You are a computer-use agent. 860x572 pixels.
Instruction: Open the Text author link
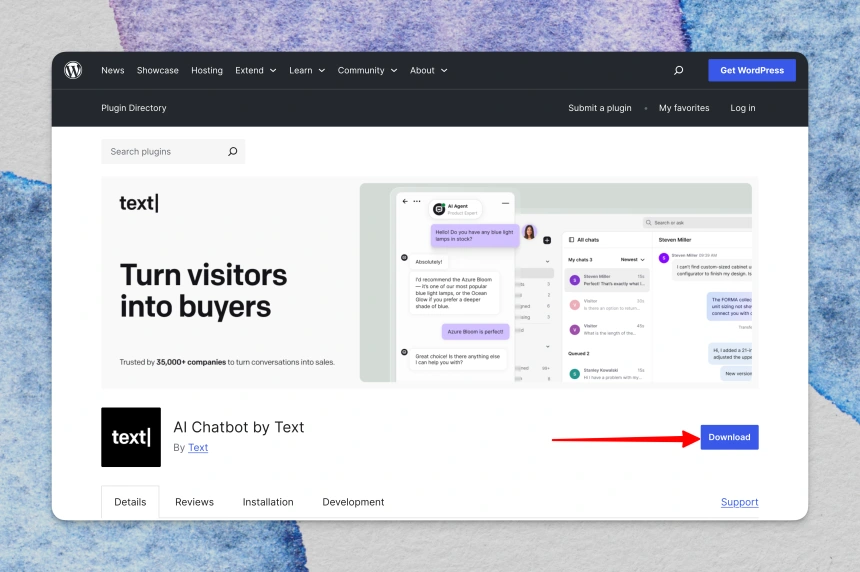[x=198, y=448]
